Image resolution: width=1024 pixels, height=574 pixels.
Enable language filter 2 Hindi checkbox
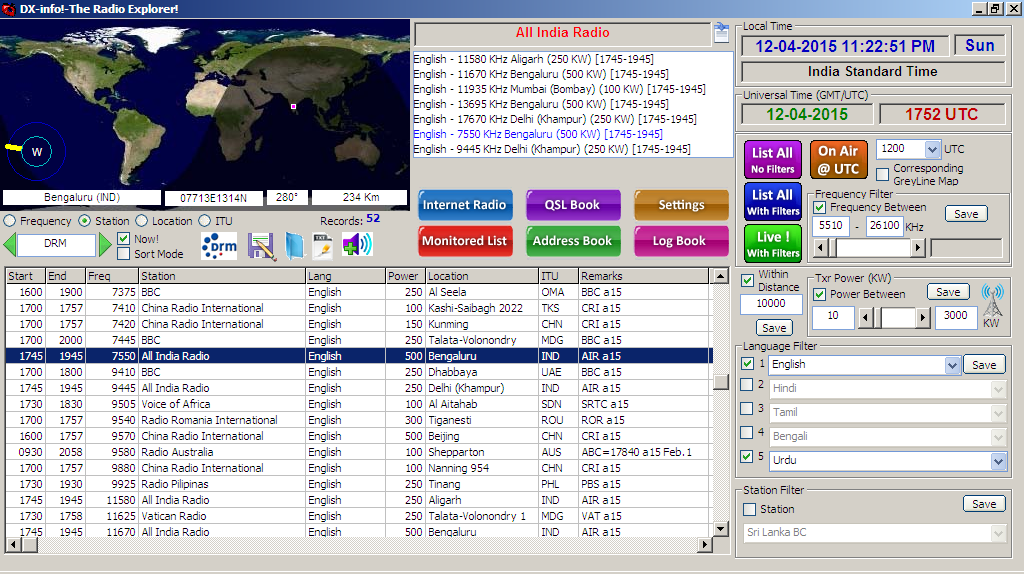[x=747, y=385]
